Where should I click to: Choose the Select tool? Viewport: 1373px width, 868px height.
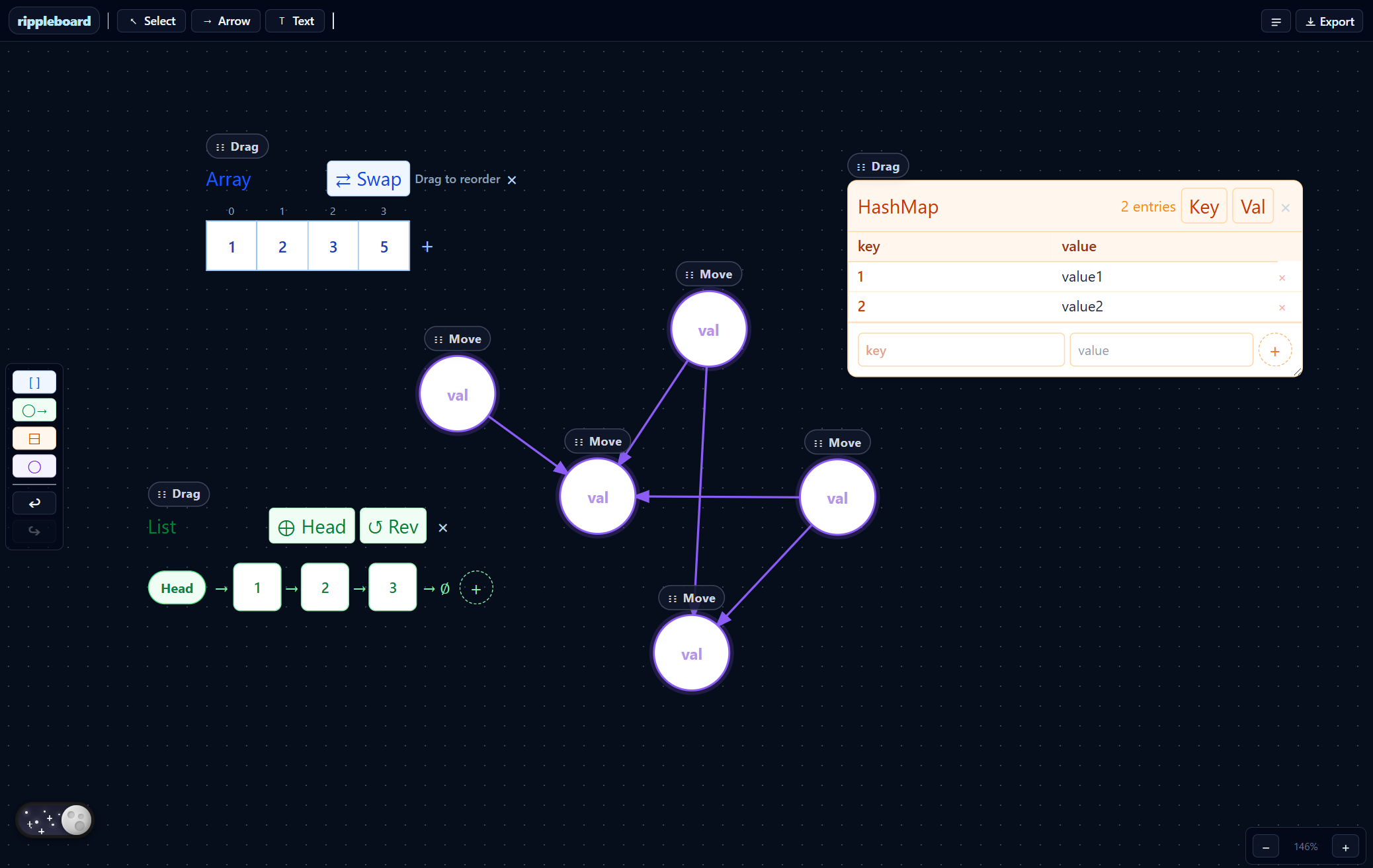(x=152, y=21)
